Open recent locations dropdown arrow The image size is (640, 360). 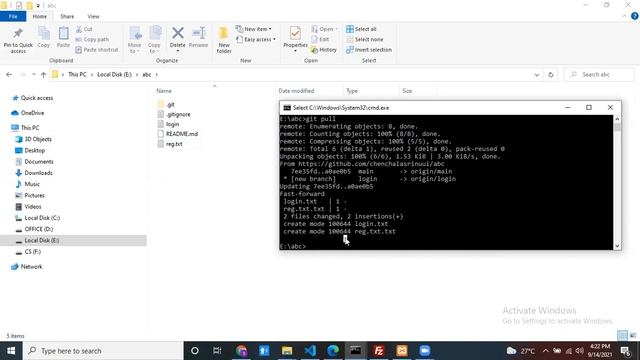click(x=33, y=75)
